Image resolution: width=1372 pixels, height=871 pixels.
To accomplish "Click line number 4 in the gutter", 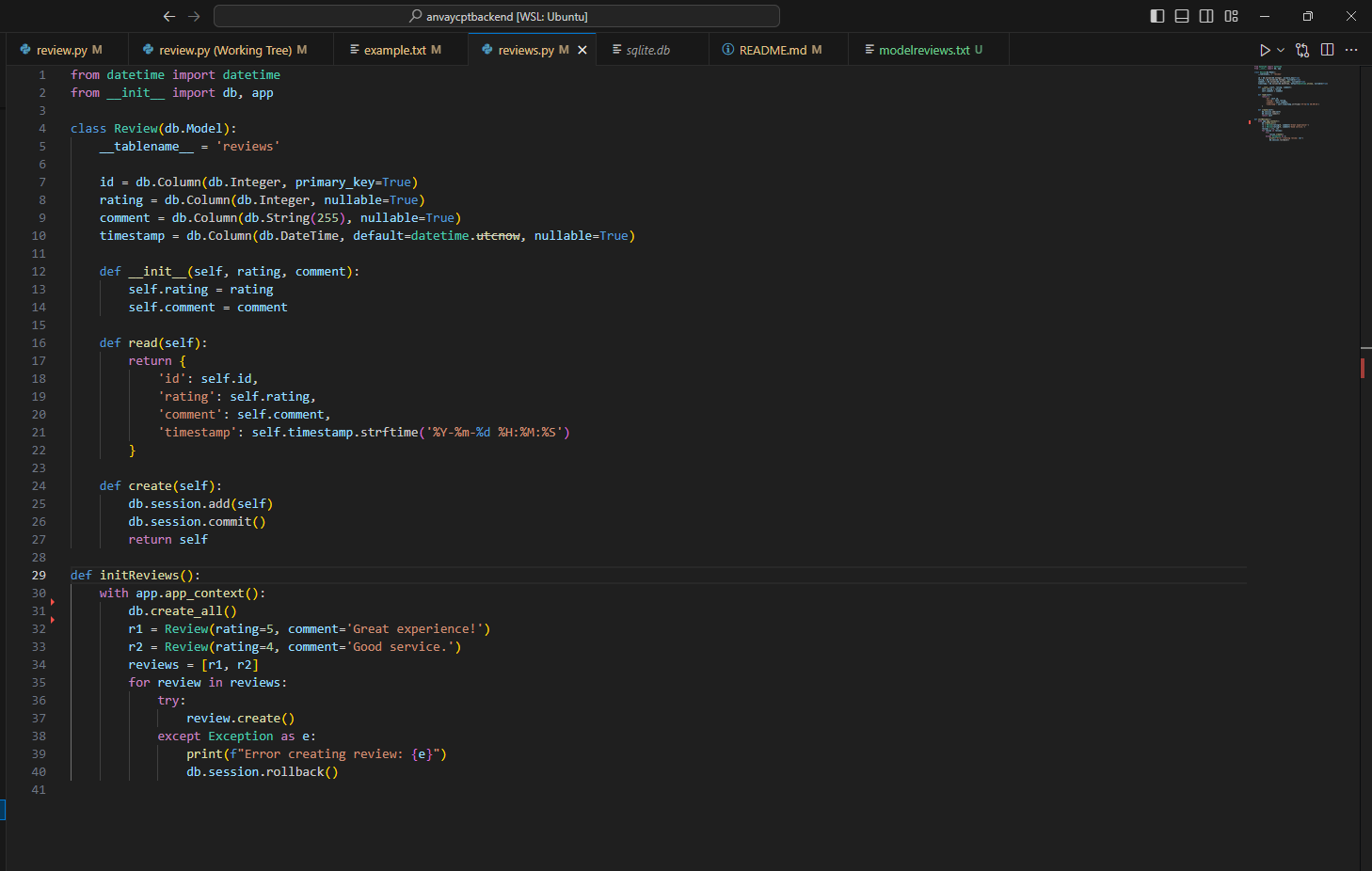I will click(x=42, y=128).
